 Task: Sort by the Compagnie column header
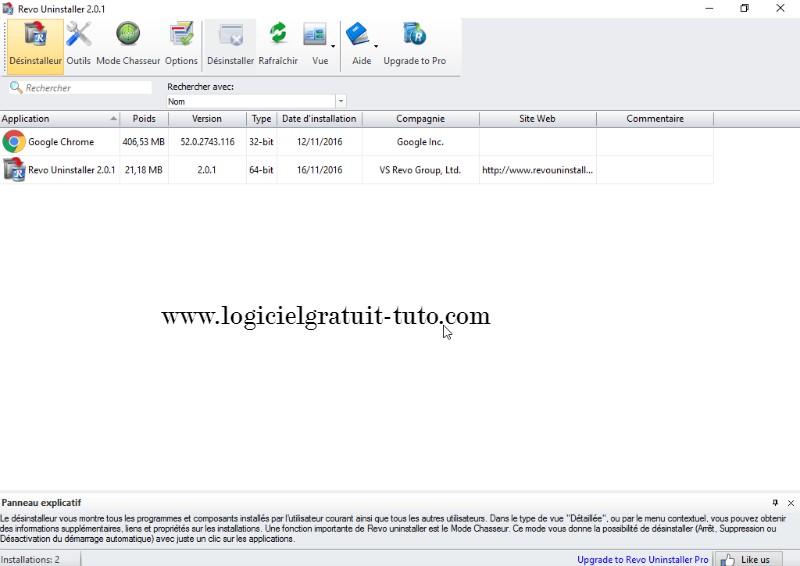click(420, 119)
